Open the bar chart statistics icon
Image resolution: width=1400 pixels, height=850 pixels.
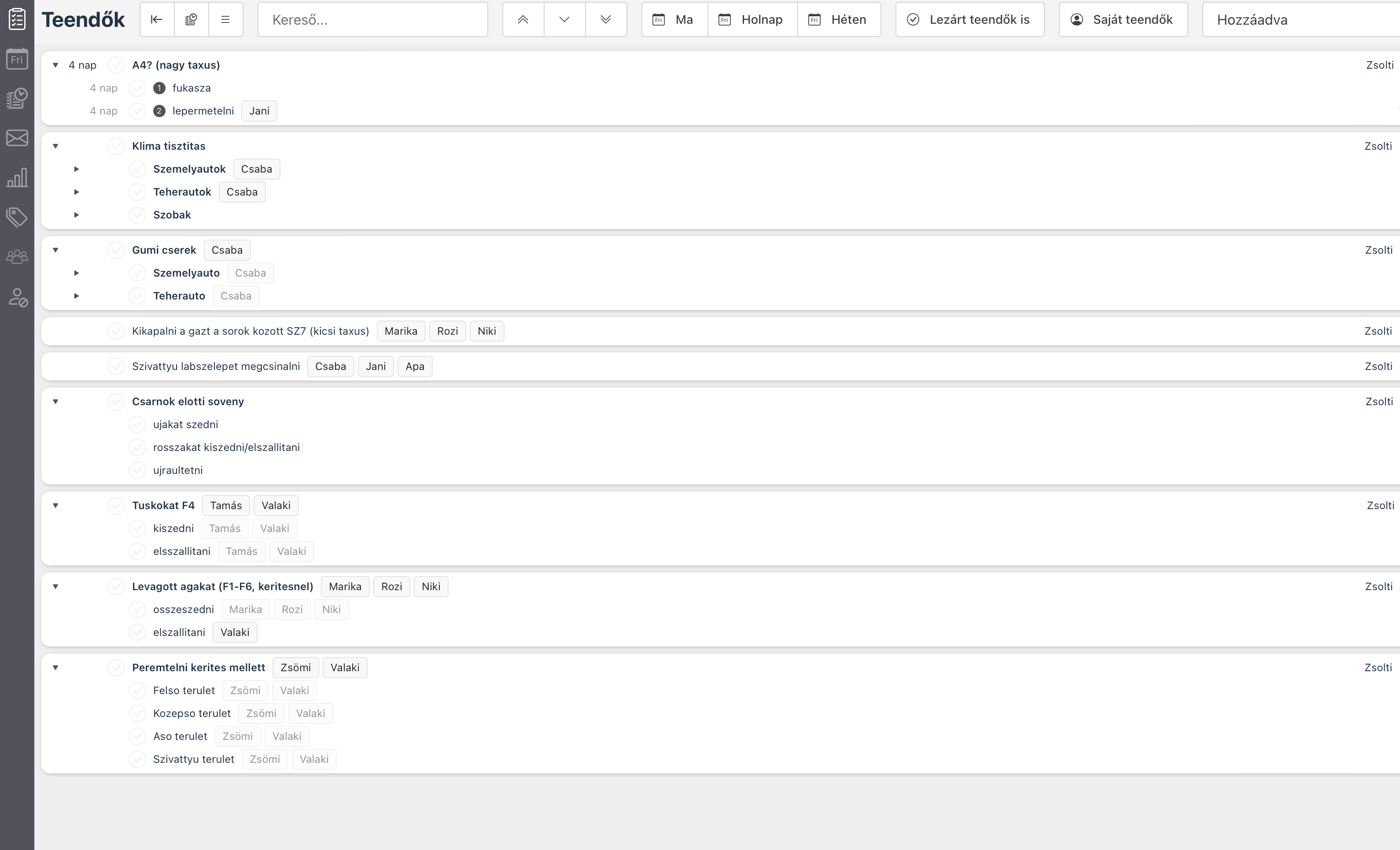coord(17,178)
